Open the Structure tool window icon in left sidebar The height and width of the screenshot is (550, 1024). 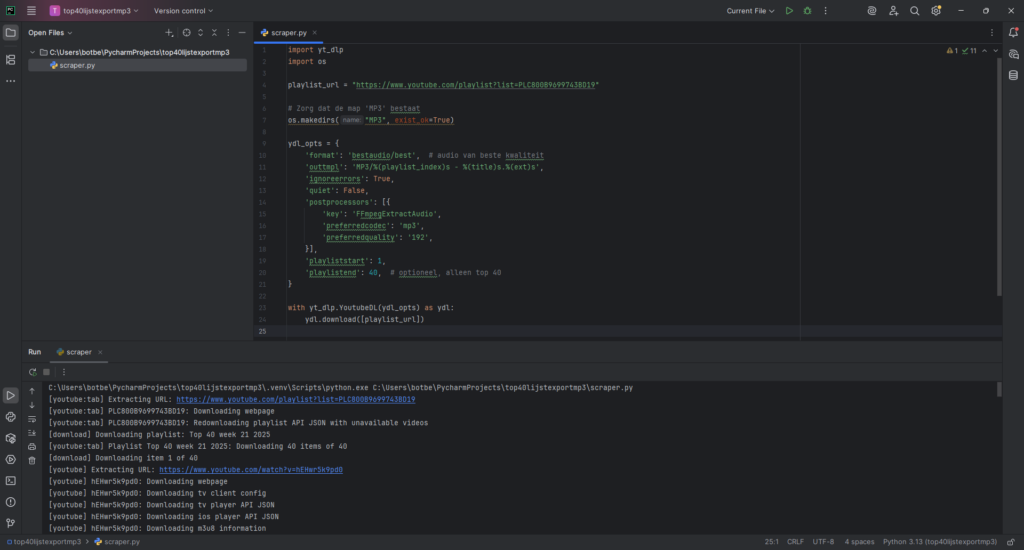tap(10, 60)
